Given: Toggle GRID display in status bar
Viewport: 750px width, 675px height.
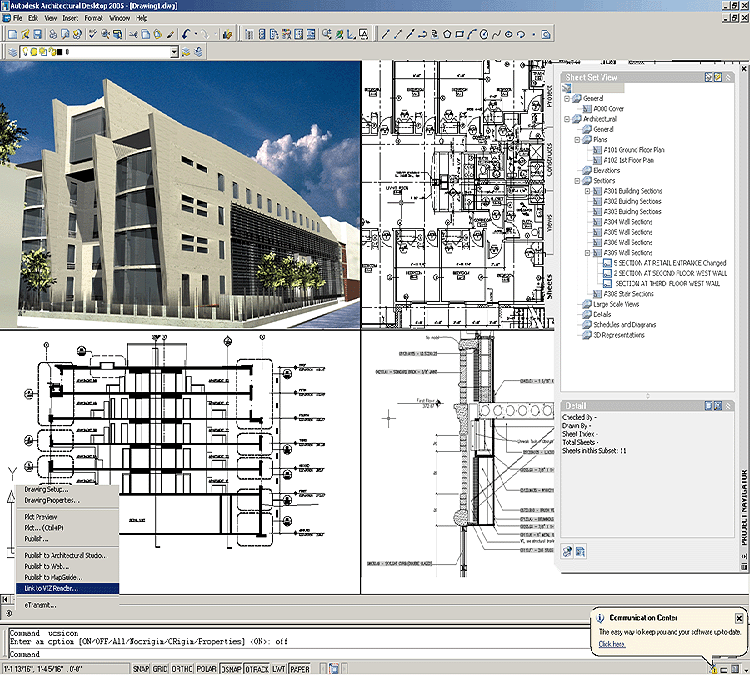Looking at the screenshot, I should [x=160, y=669].
